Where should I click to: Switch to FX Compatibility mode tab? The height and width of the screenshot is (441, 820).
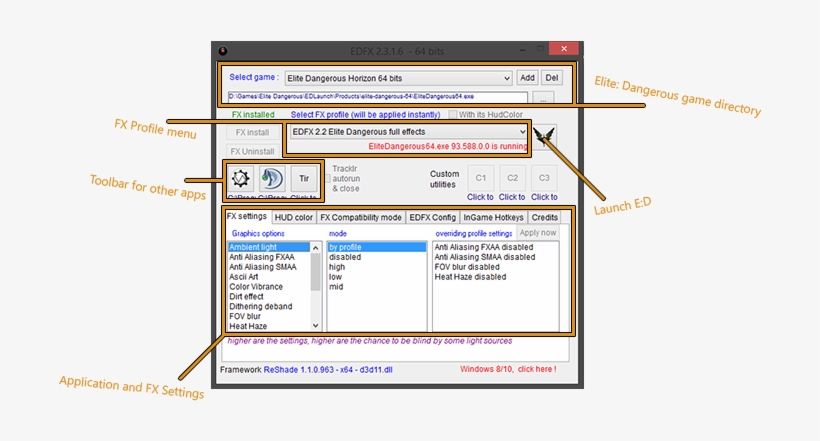(361, 218)
